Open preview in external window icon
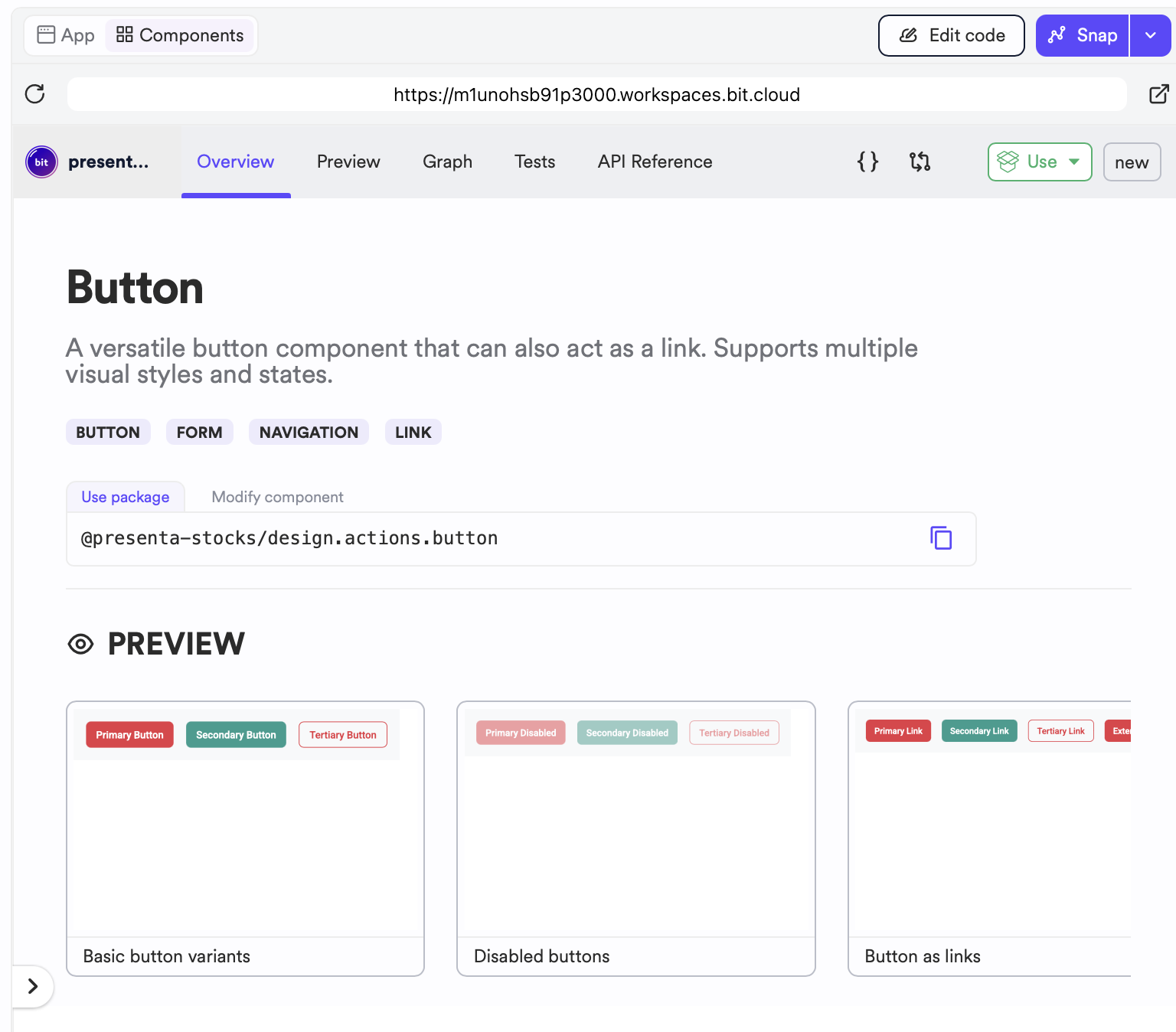Image resolution: width=1176 pixels, height=1032 pixels. (x=1159, y=94)
